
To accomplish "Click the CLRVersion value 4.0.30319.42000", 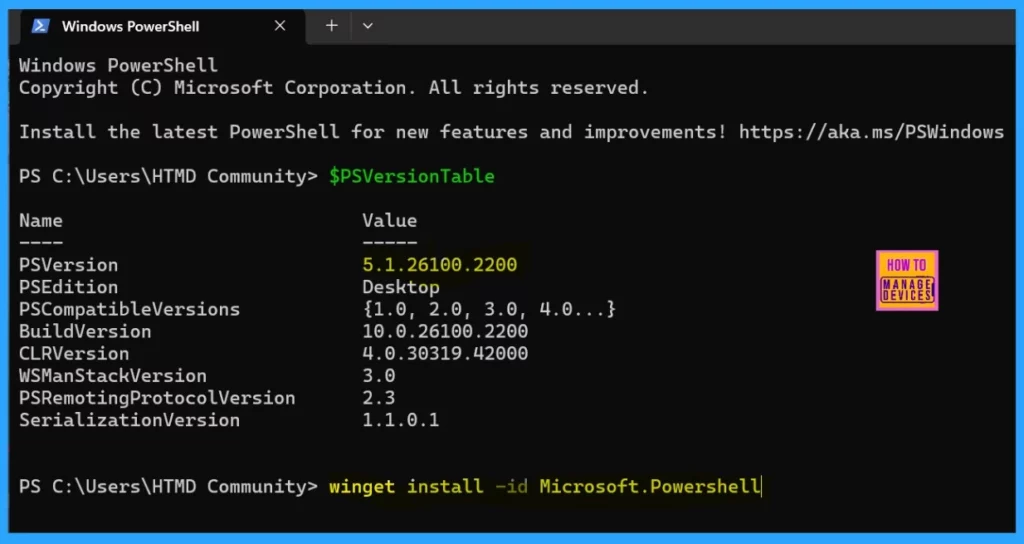I will pos(445,353).
